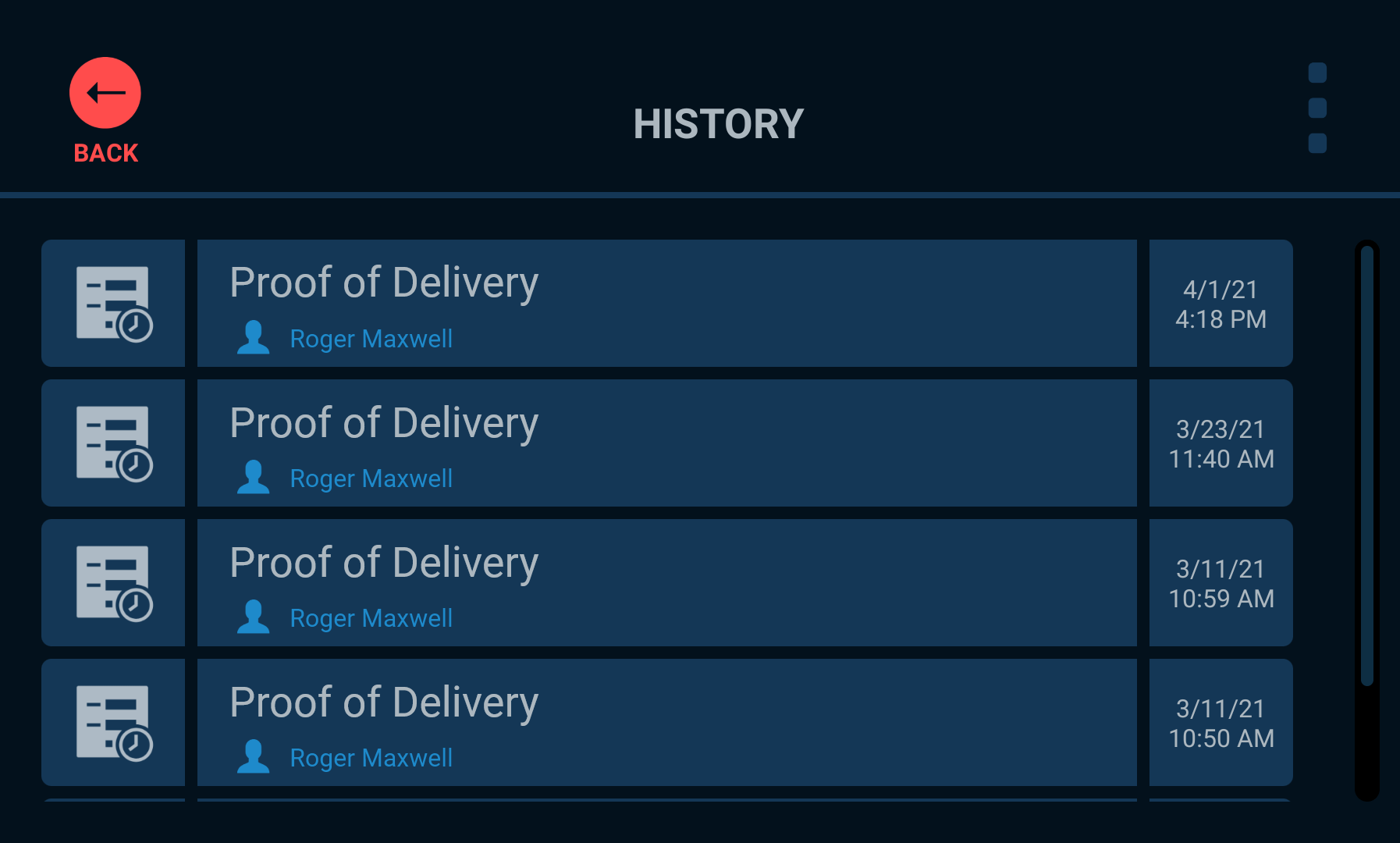The width and height of the screenshot is (1400, 843).
Task: Click the 3/11/21 10:50 AM timestamp box
Action: pyautogui.click(x=1221, y=722)
